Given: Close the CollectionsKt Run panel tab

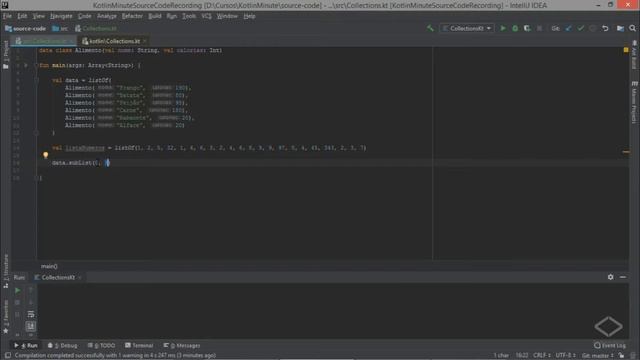Looking at the screenshot, I should 80,278.
